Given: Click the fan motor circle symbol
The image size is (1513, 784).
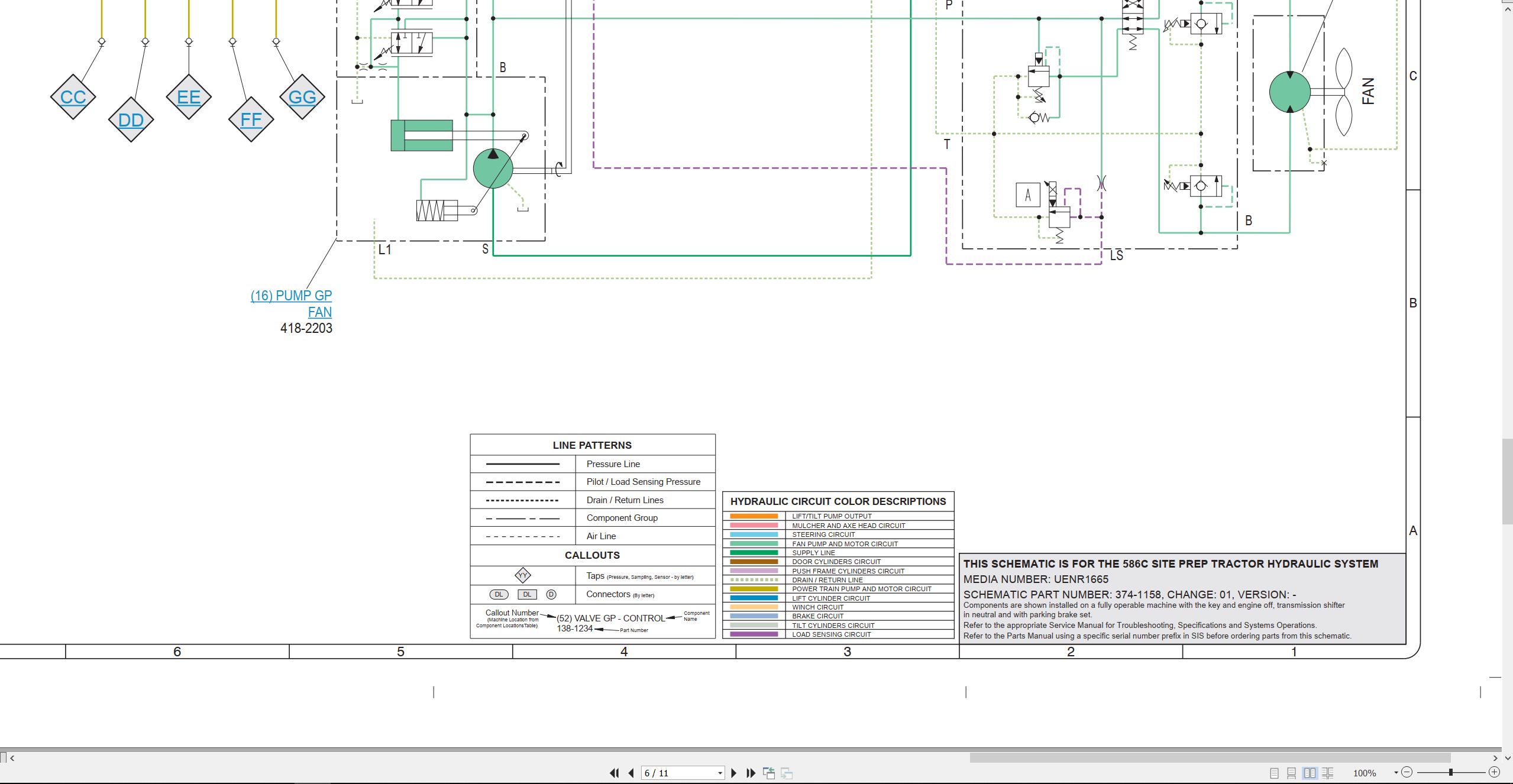Looking at the screenshot, I should pos(1289,92).
